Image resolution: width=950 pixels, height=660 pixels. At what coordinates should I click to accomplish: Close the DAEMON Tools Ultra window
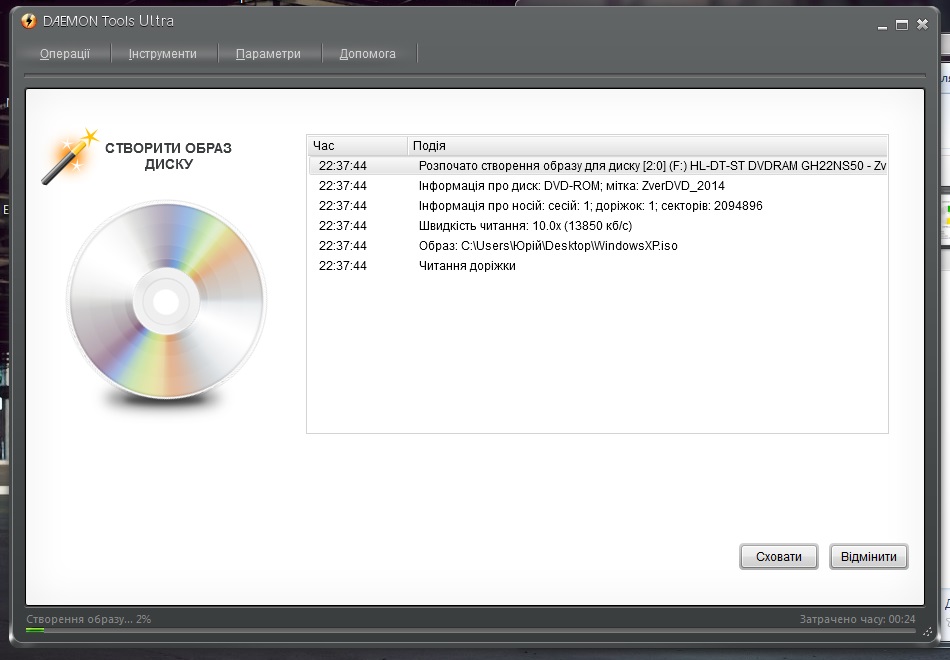click(x=922, y=24)
